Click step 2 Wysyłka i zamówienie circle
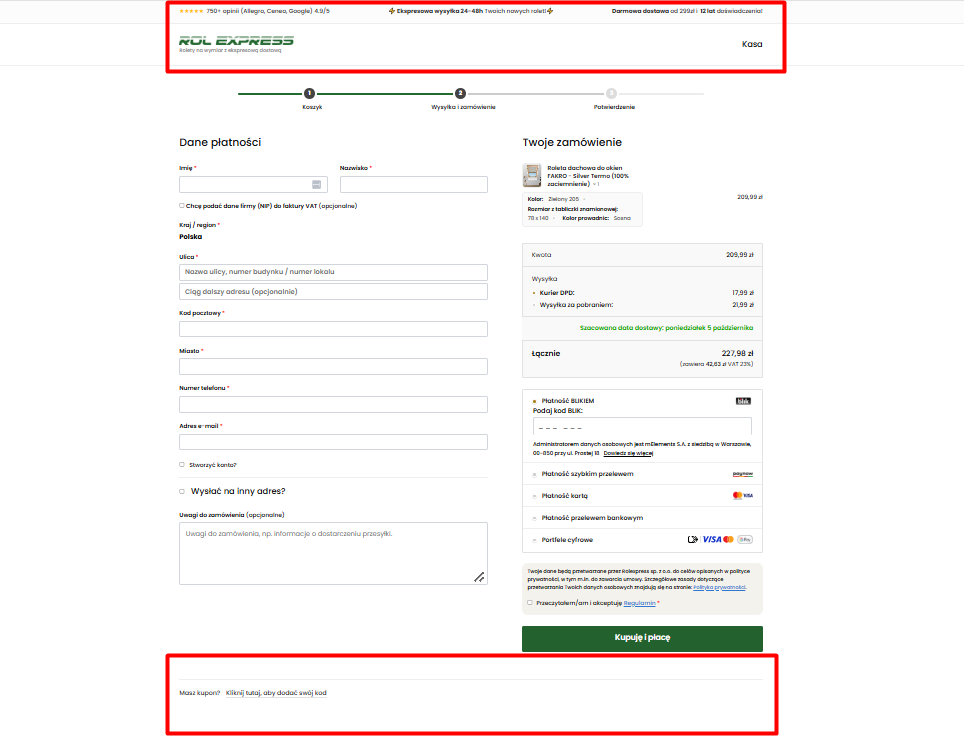The height and width of the screenshot is (744, 964). pos(460,93)
